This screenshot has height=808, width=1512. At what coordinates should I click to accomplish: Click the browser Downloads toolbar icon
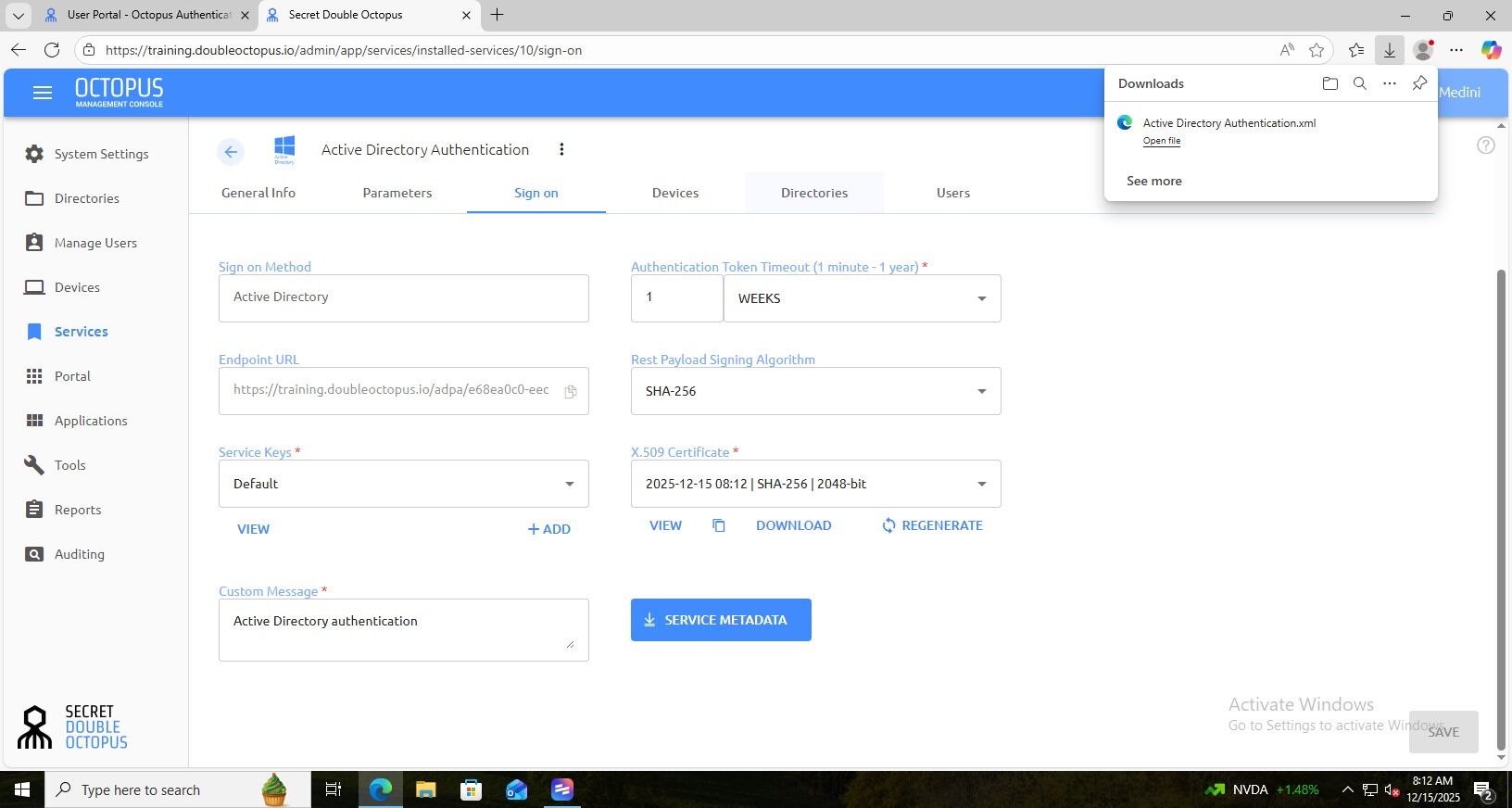click(x=1390, y=50)
